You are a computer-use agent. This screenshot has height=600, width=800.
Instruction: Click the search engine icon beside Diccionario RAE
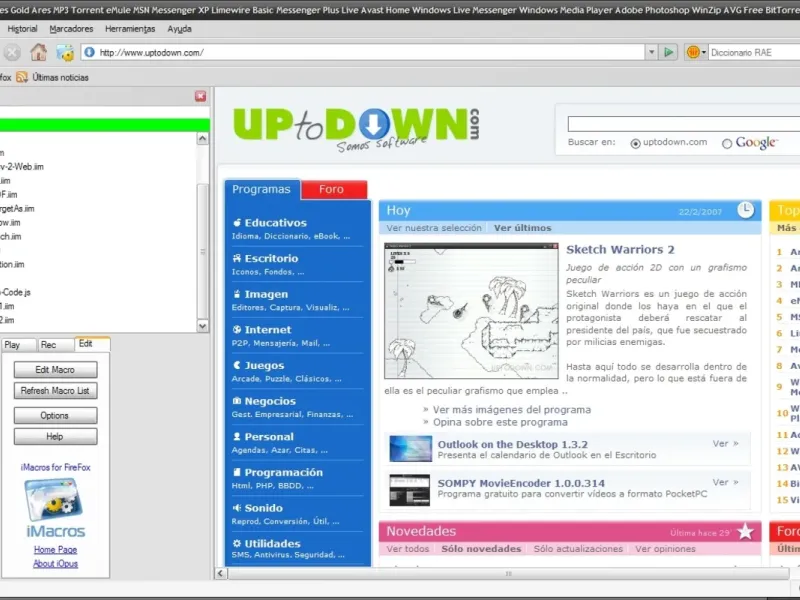pyautogui.click(x=693, y=52)
